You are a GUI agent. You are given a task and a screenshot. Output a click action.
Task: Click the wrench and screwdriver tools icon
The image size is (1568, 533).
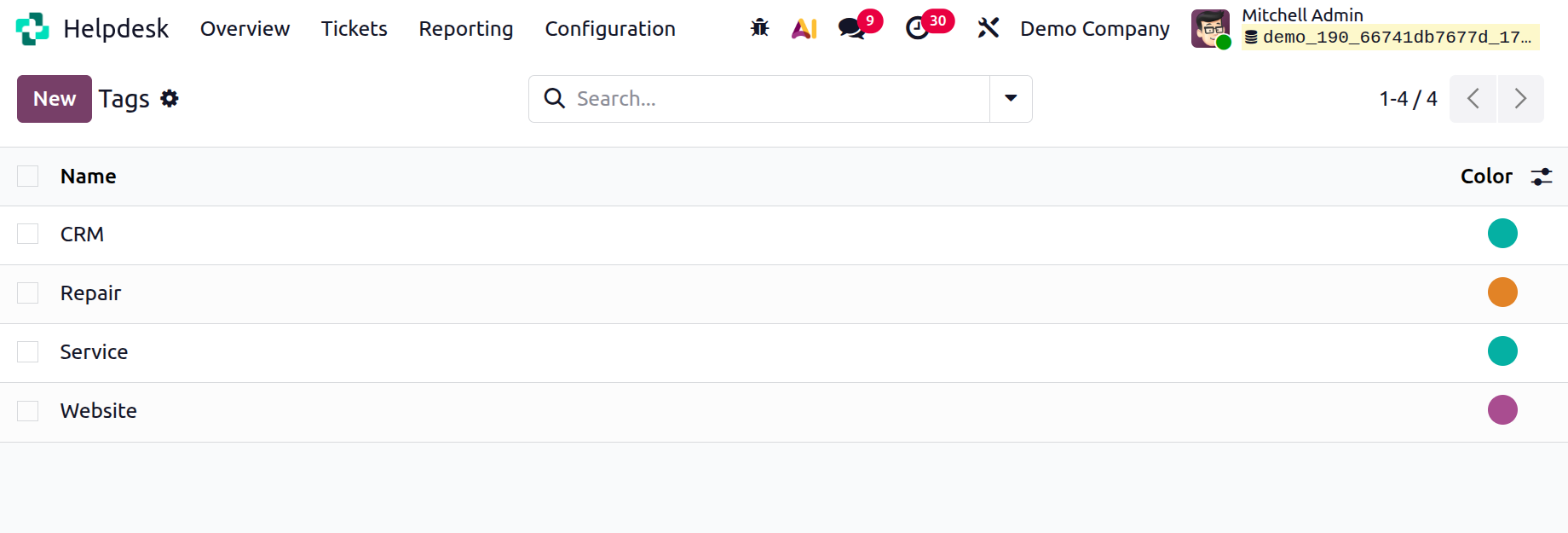(988, 28)
